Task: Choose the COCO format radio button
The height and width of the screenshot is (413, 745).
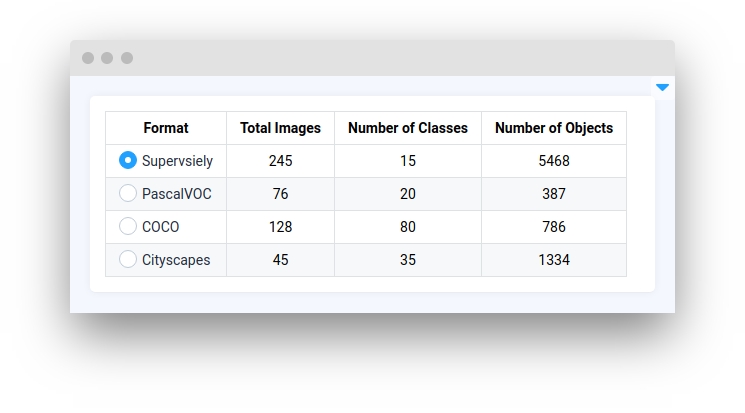Action: pyautogui.click(x=128, y=226)
